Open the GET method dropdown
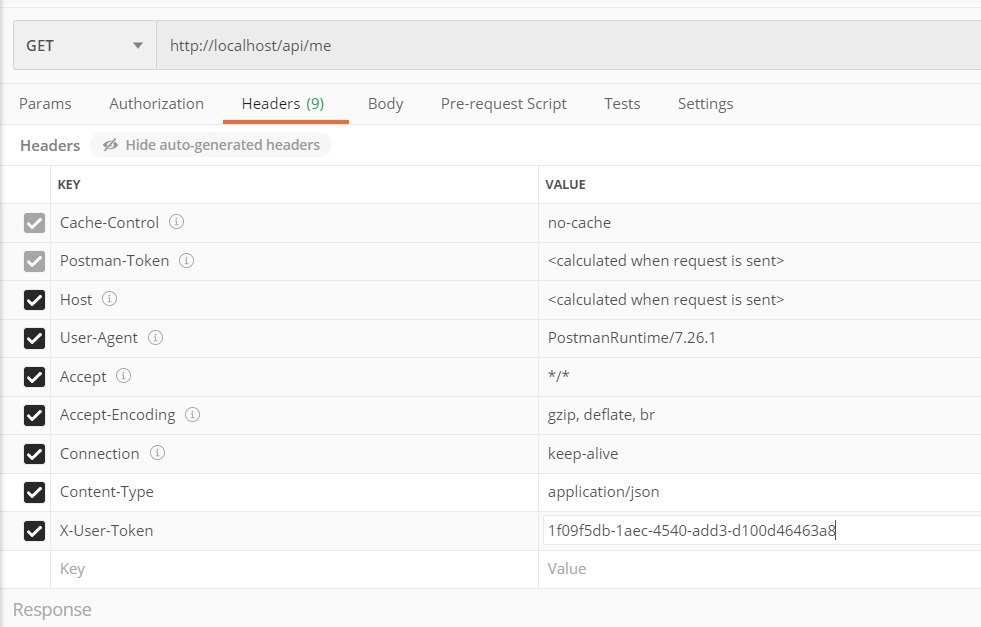Image resolution: width=981 pixels, height=627 pixels. (84, 45)
